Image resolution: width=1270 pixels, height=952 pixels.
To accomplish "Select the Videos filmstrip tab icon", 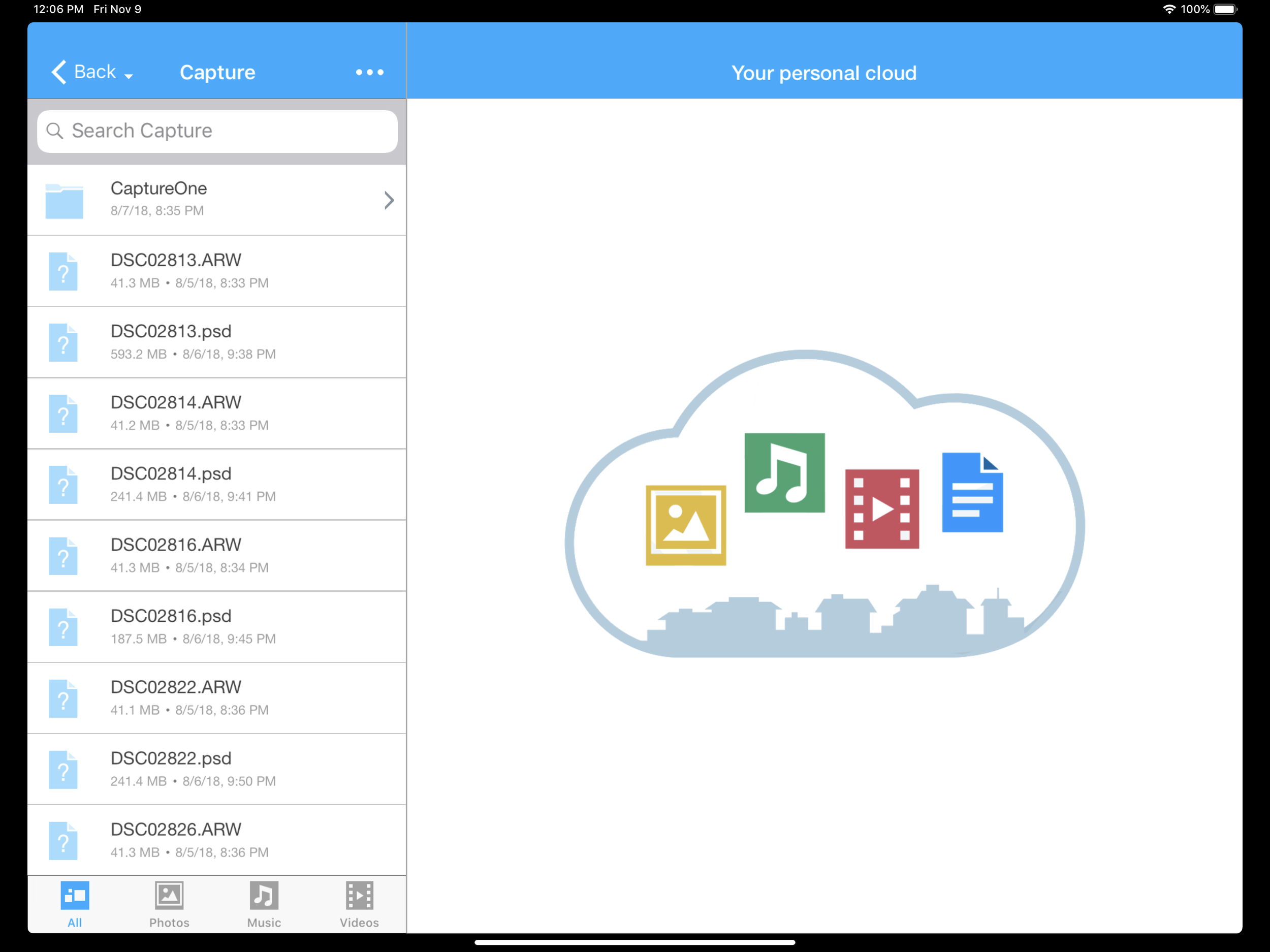I will click(x=360, y=896).
